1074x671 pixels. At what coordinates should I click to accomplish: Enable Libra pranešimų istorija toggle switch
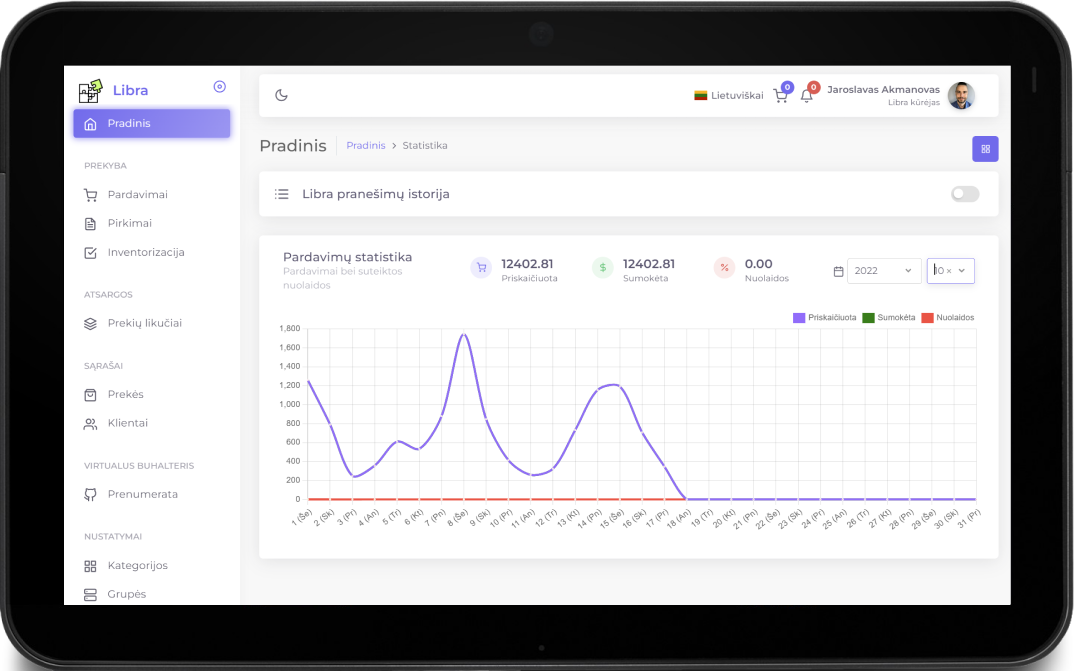[x=965, y=194]
